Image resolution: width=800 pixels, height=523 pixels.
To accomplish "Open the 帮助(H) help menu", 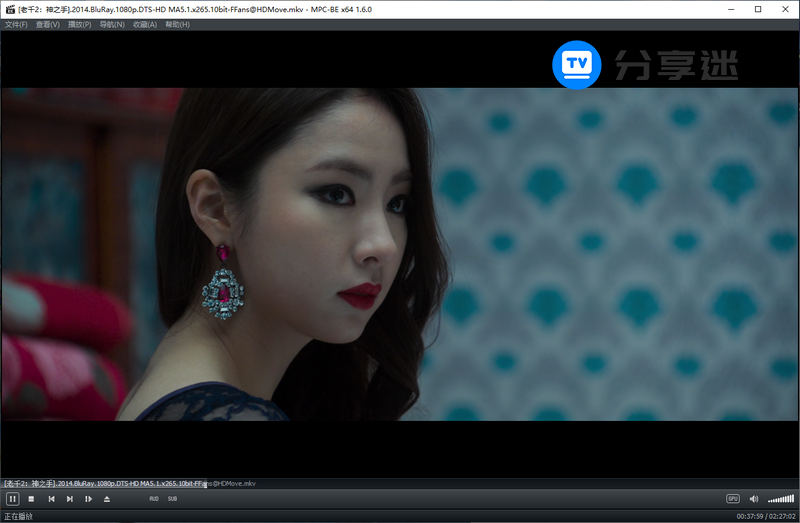I will click(177, 24).
